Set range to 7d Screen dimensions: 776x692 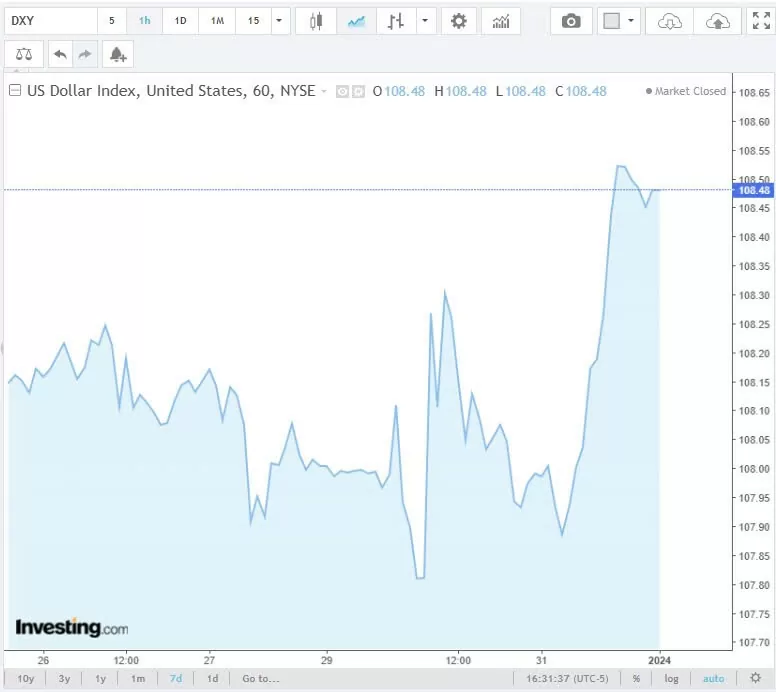pyautogui.click(x=176, y=678)
